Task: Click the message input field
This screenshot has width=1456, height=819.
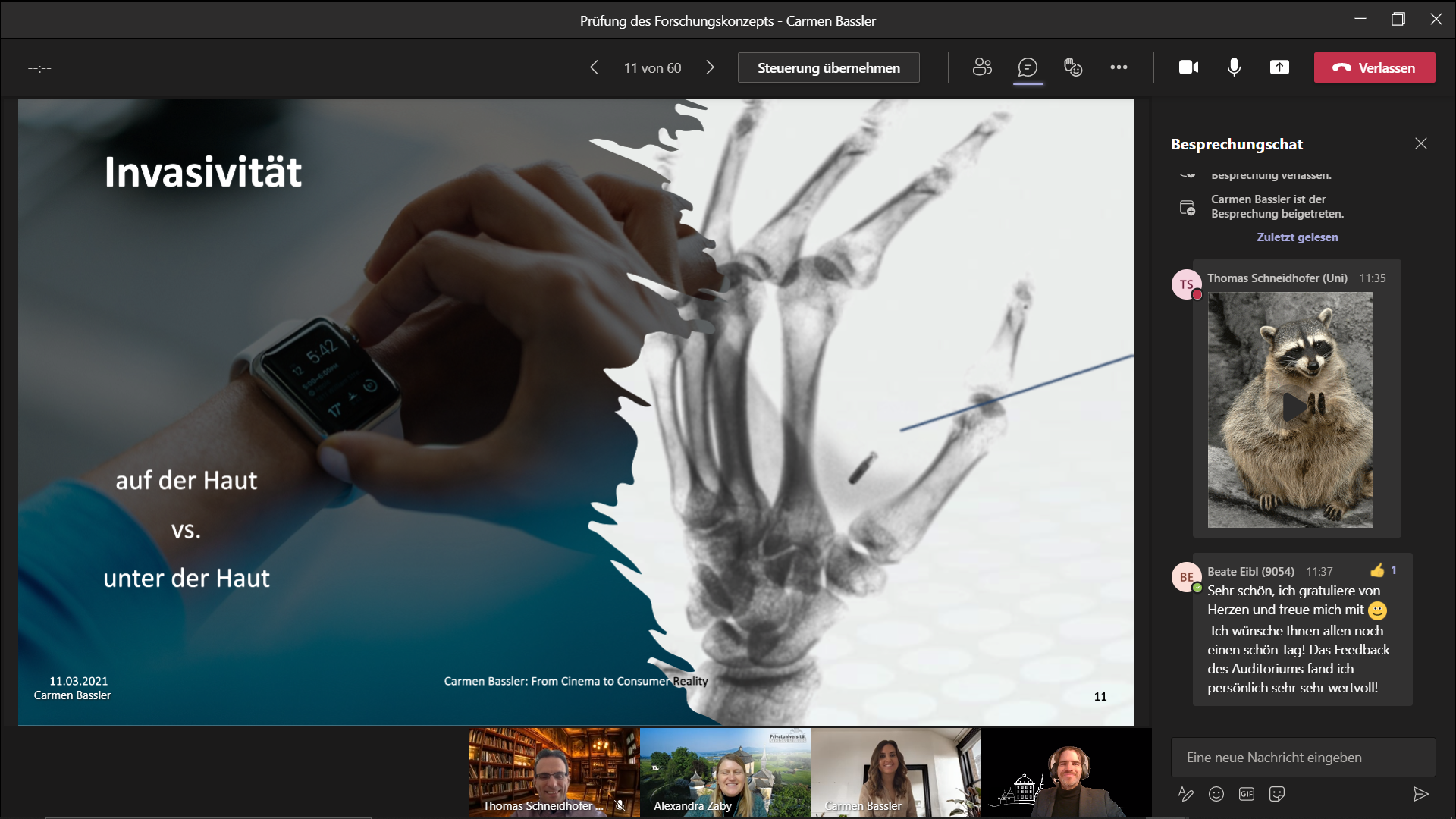Action: point(1303,758)
